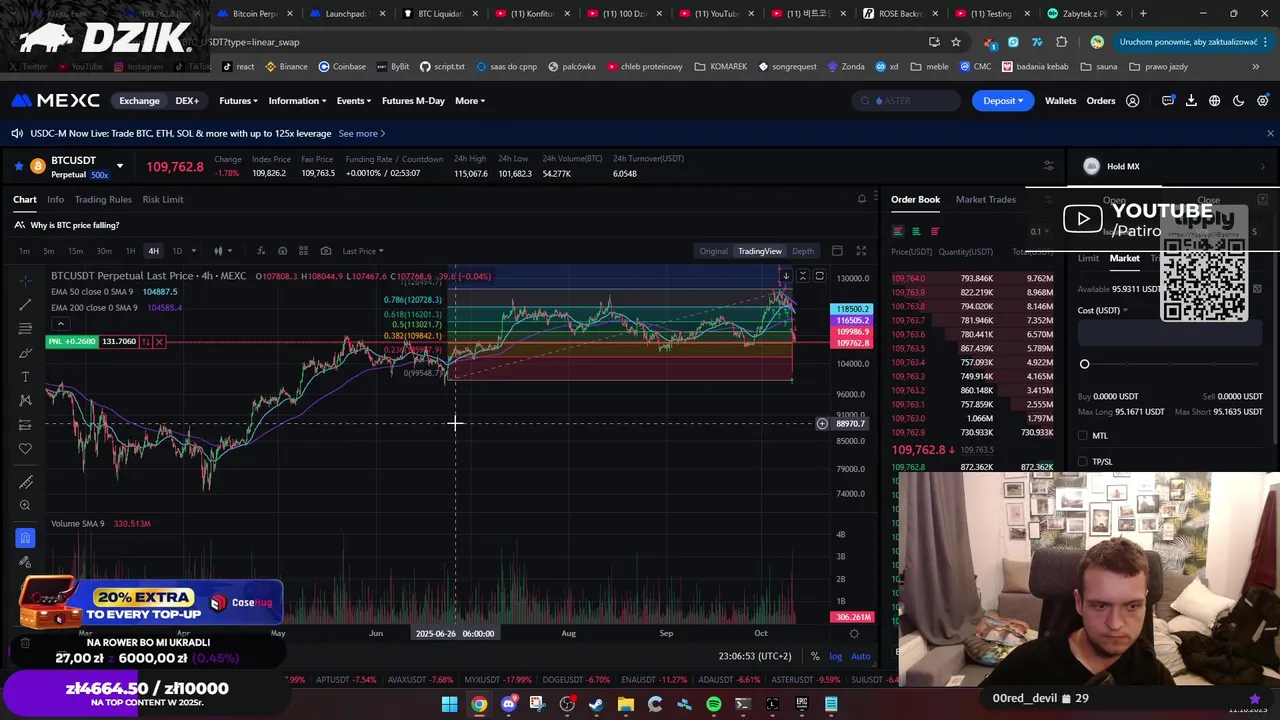Screen dimensions: 1280x720
Task: Select the ruler measure tool
Action: coord(25,482)
